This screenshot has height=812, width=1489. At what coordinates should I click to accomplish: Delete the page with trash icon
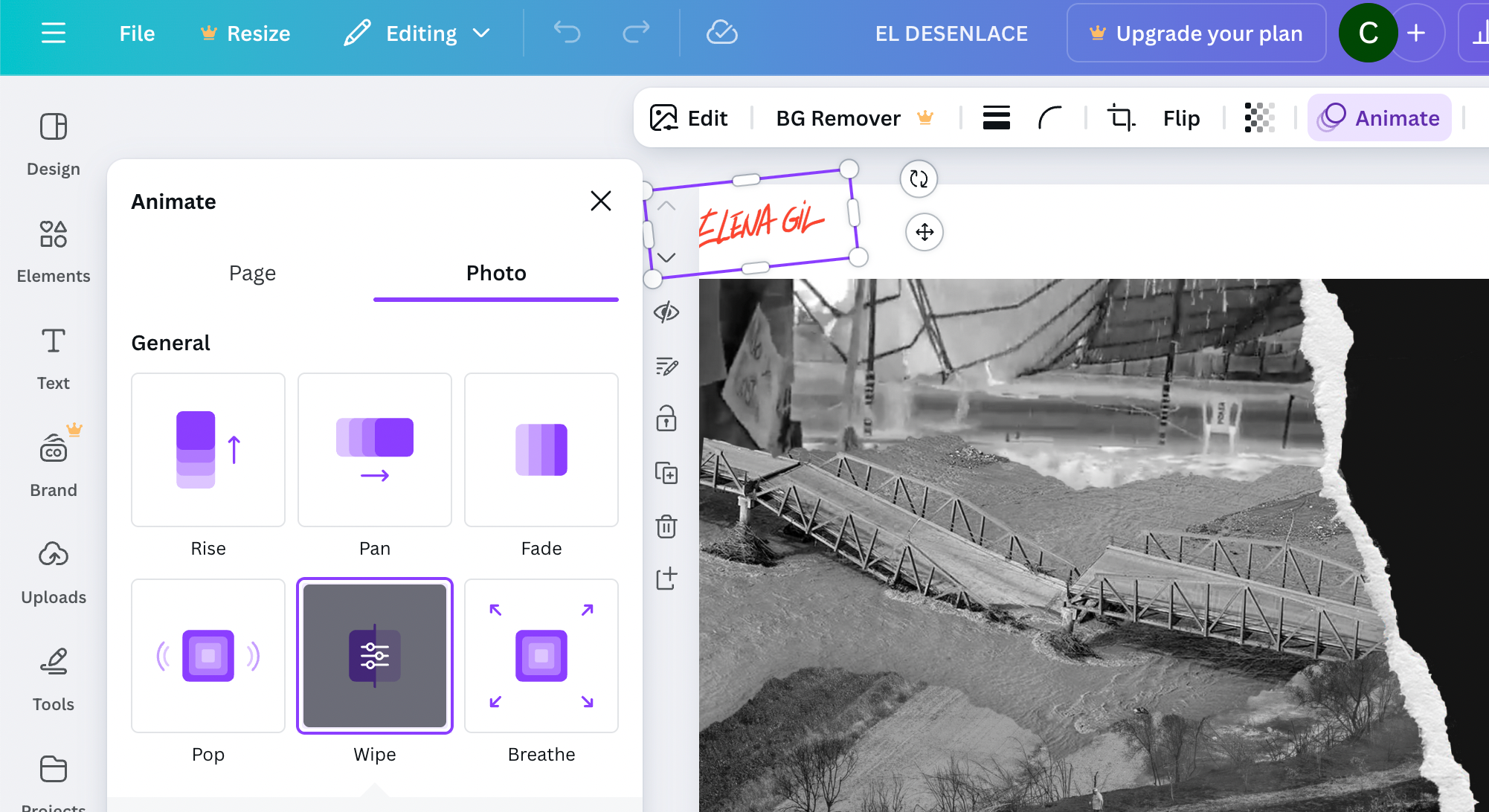666,526
